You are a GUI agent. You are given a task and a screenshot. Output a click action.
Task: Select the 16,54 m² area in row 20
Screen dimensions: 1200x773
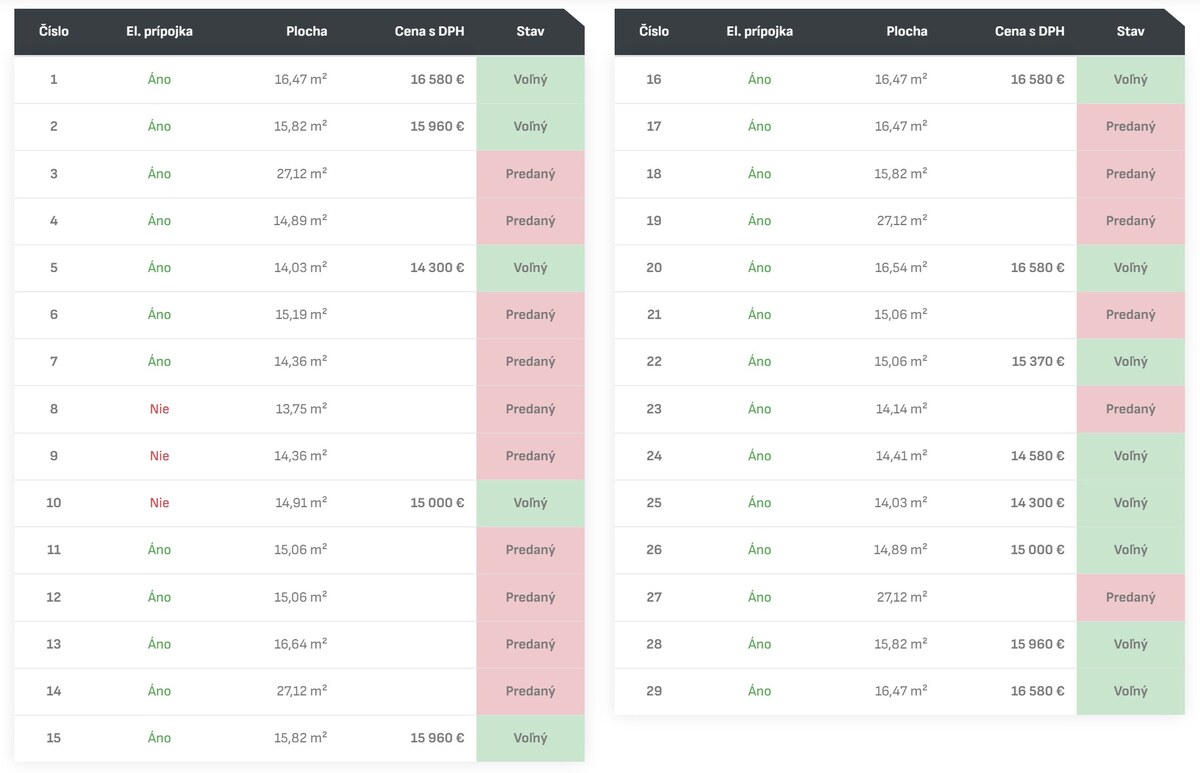(x=900, y=268)
